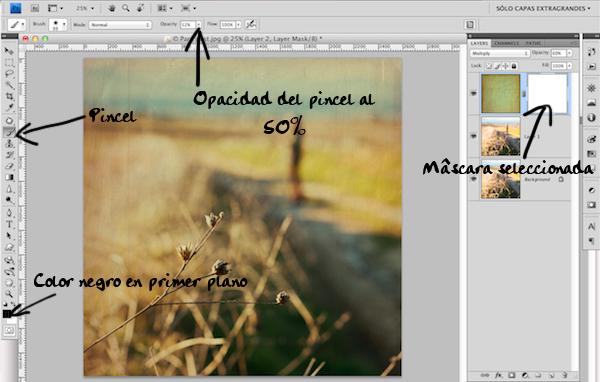Click the Photoshop logo icon
Screen dimensions: 600x382
pos(16,7)
